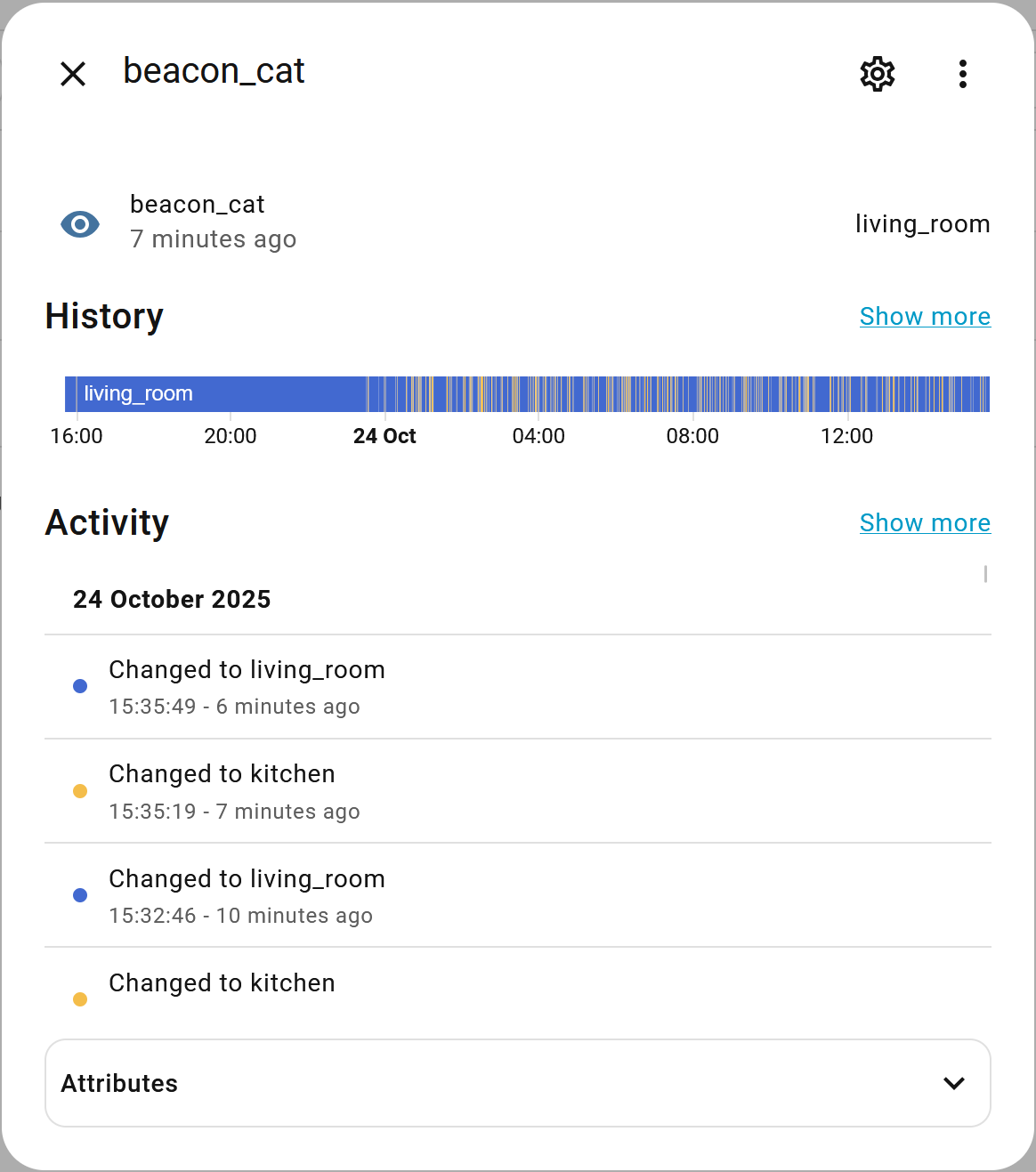Image resolution: width=1036 pixels, height=1172 pixels.
Task: Select Changed to living_room 10 minutes ago
Action: coord(247,895)
